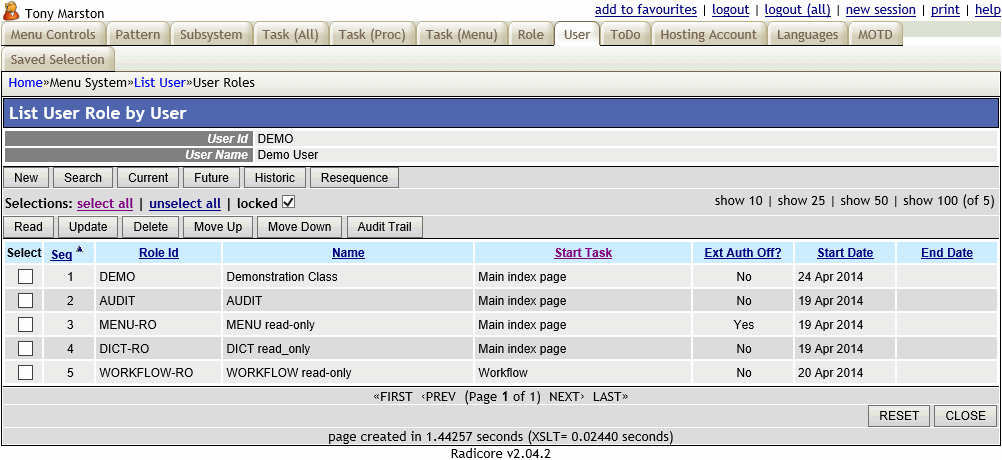The image size is (1002, 460).
Task: Show 25 rows per page
Action: click(801, 201)
